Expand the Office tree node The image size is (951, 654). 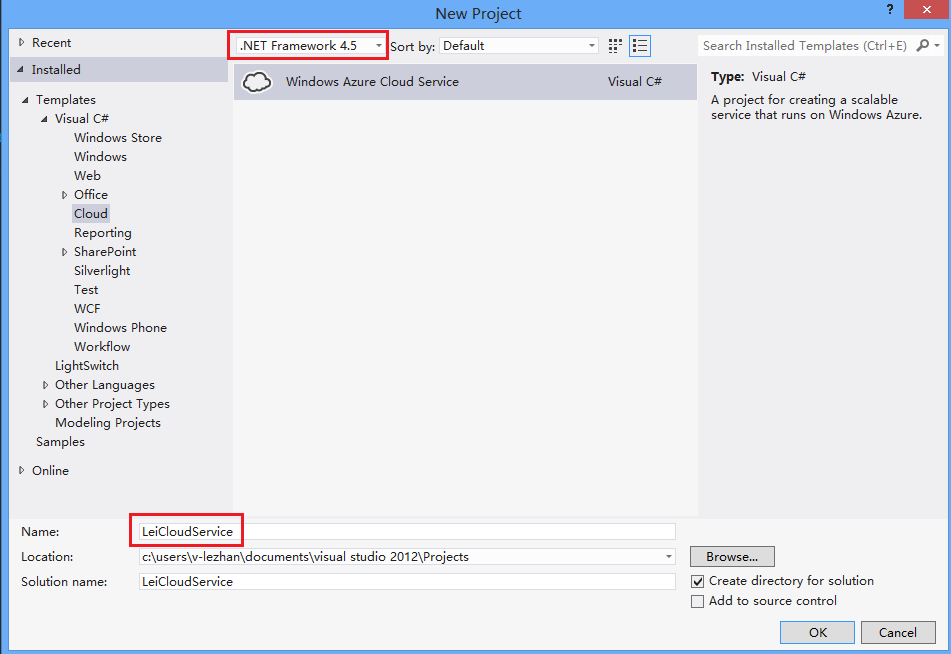64,195
